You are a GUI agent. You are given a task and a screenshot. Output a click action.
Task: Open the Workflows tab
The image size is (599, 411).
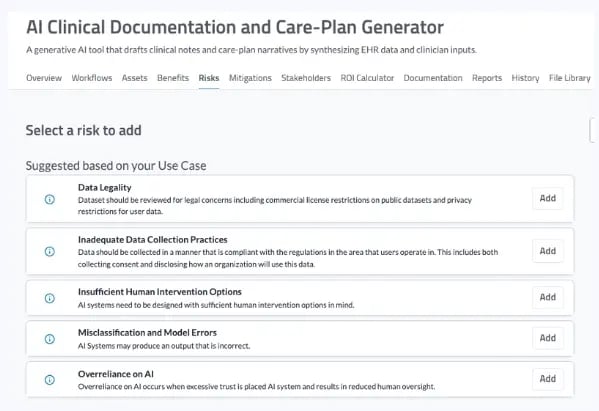click(x=92, y=78)
